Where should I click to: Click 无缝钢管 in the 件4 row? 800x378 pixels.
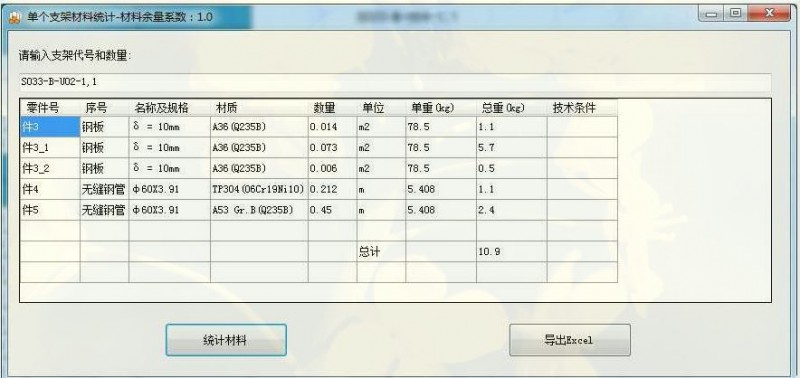pos(104,190)
